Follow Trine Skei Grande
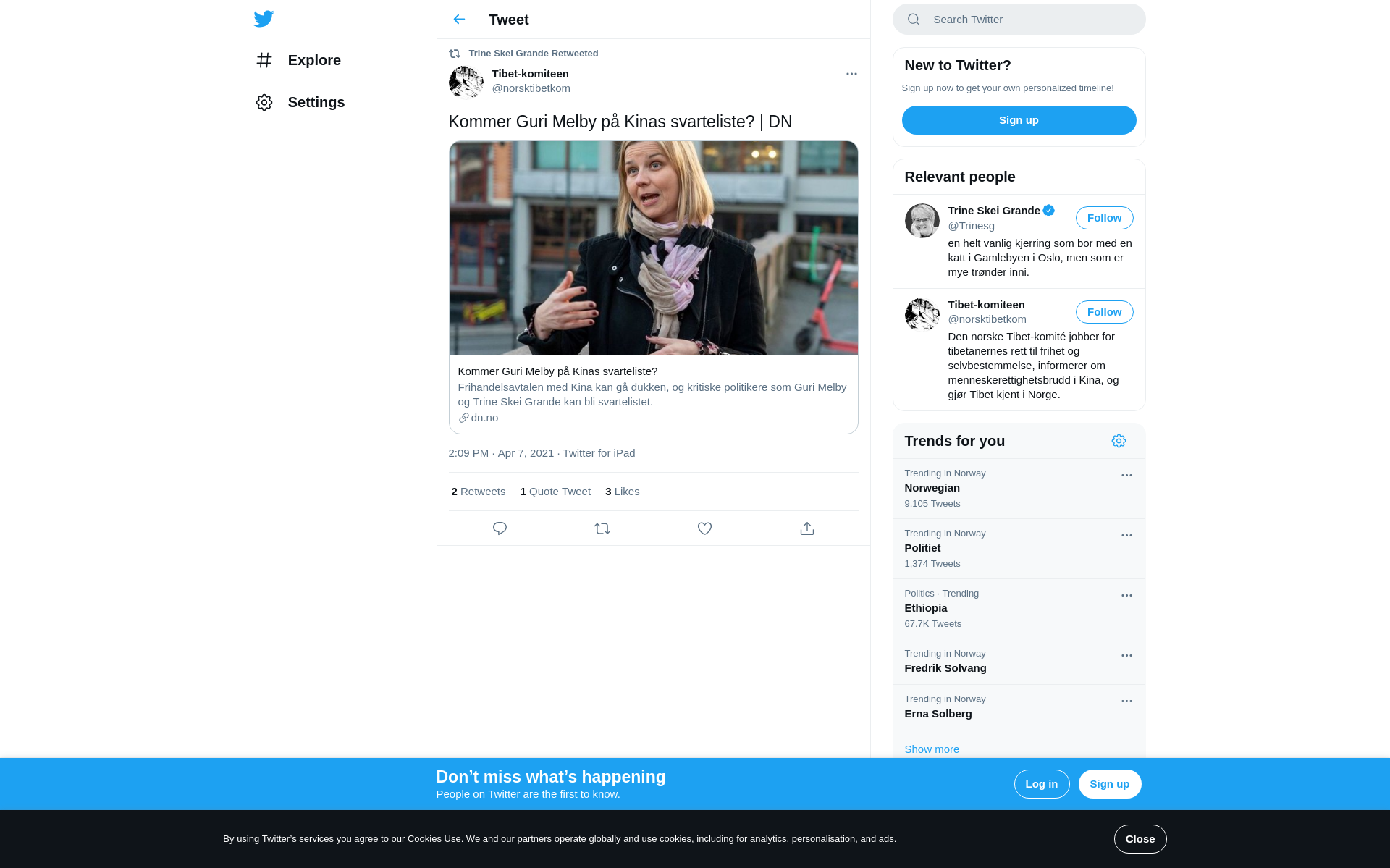The height and width of the screenshot is (868, 1390). [x=1104, y=218]
